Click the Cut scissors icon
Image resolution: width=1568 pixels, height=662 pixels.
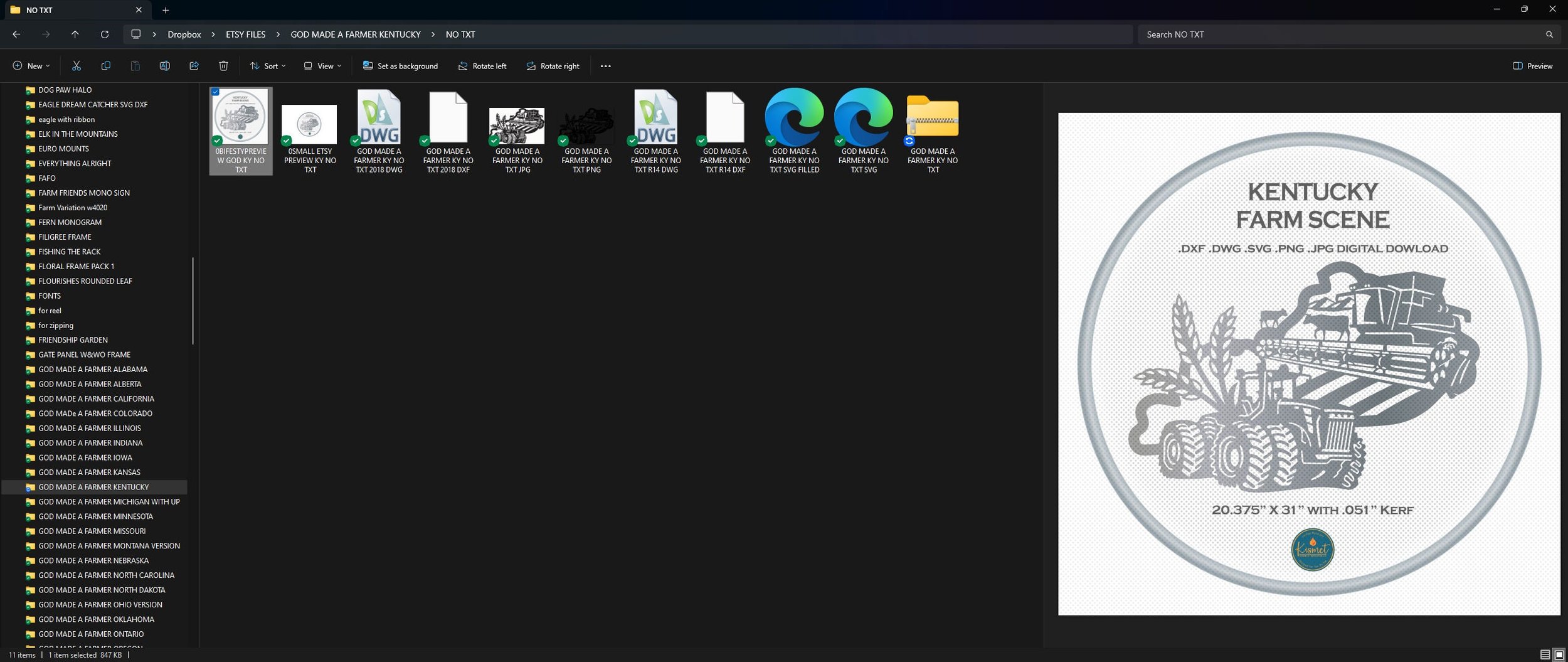[x=77, y=66]
